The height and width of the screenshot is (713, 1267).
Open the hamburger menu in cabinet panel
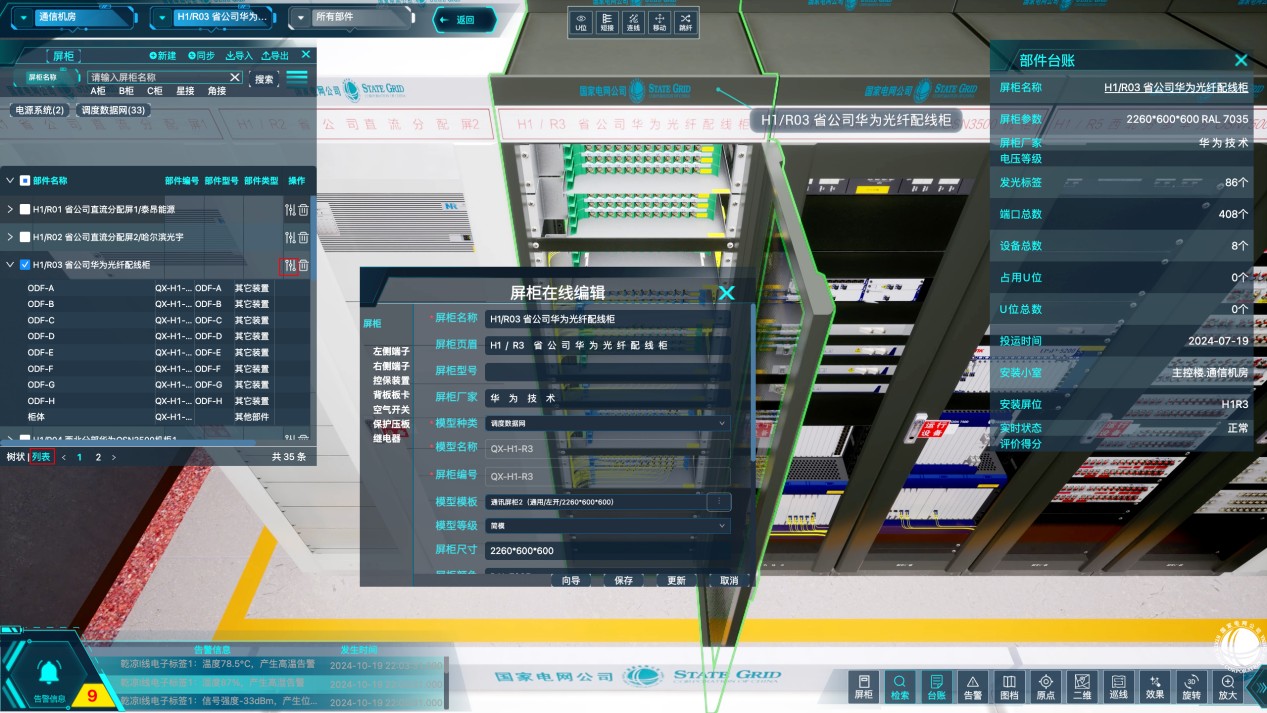(297, 77)
